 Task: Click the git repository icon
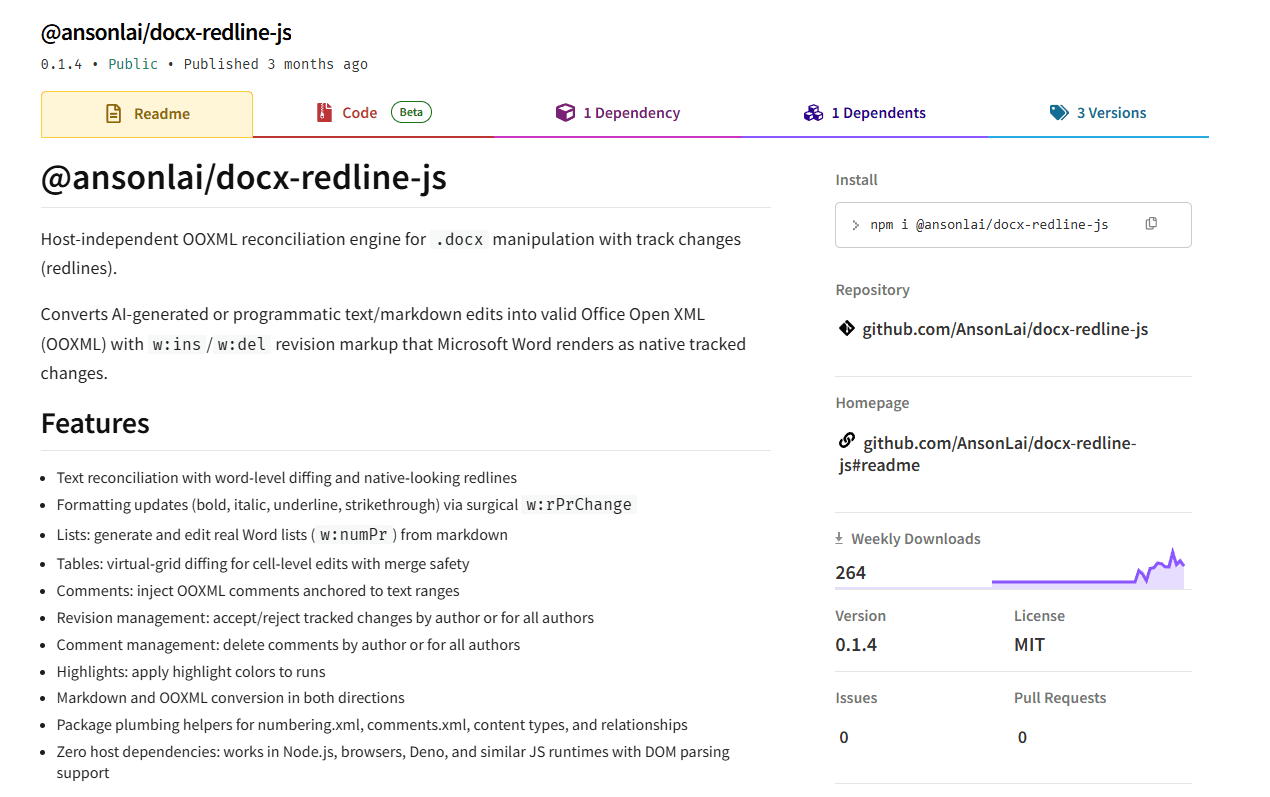point(846,328)
